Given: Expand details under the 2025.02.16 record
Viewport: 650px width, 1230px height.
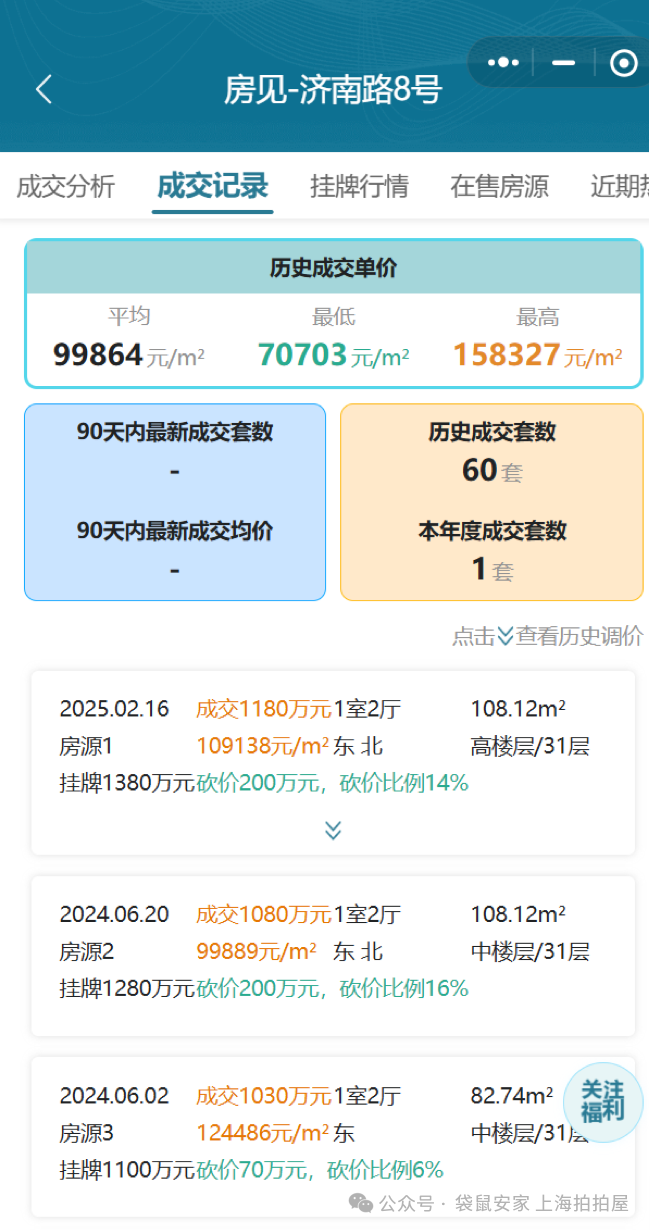Looking at the screenshot, I should (333, 830).
